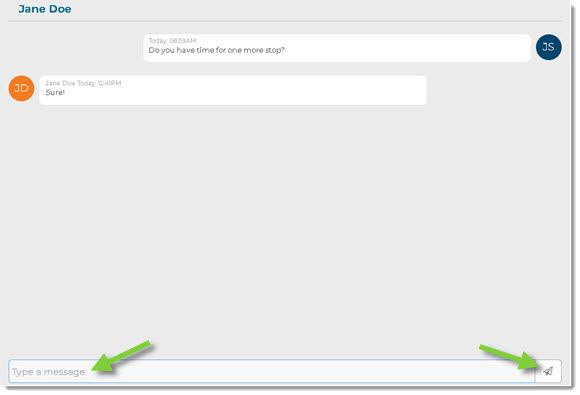580x395 pixels.
Task: Click the divider line under the Jane Doe header
Action: [285, 21]
